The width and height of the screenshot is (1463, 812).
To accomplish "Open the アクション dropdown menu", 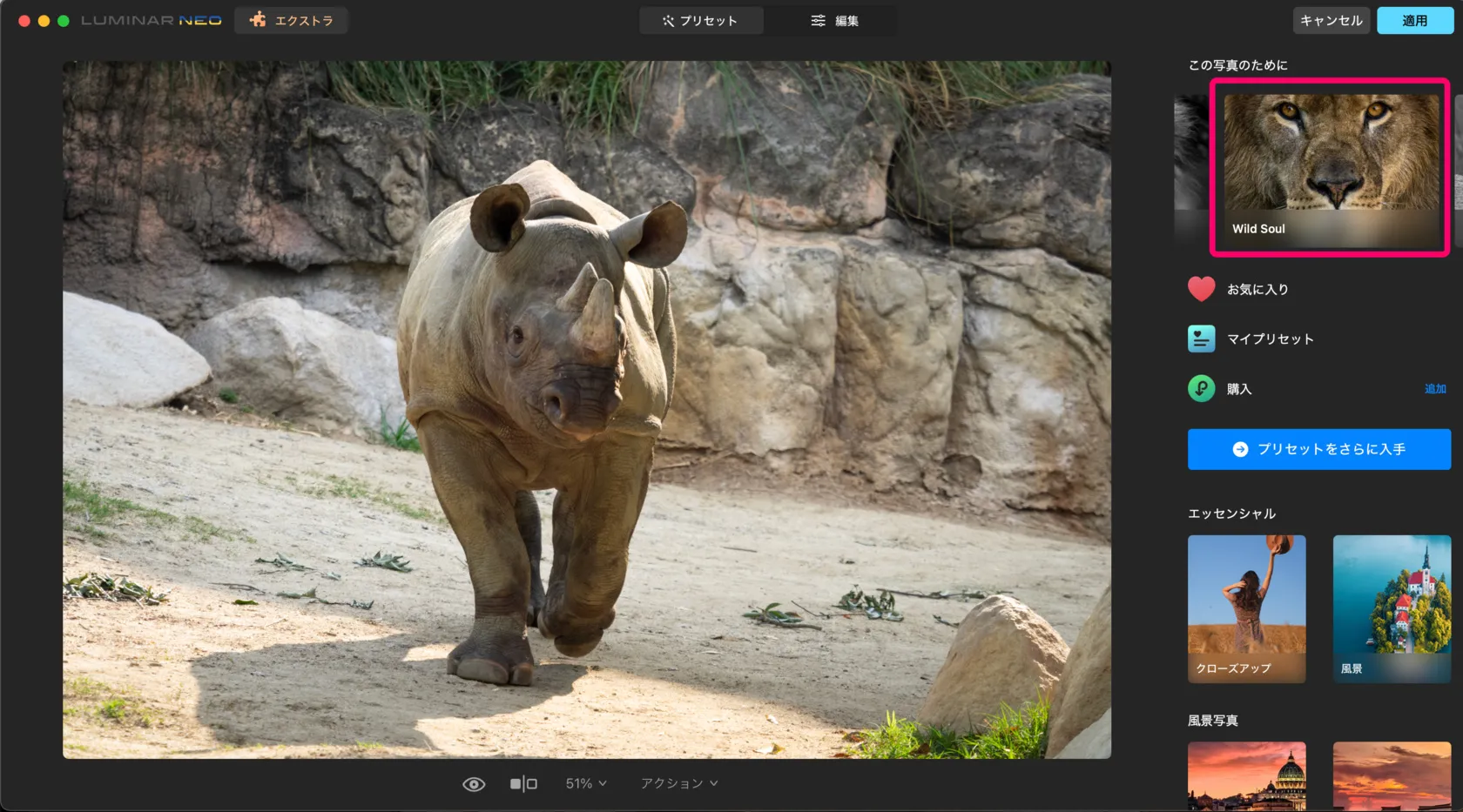I will click(x=679, y=784).
